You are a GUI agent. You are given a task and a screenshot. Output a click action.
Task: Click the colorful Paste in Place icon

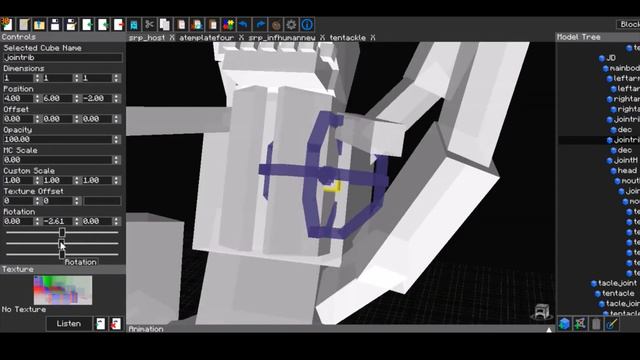click(x=197, y=24)
